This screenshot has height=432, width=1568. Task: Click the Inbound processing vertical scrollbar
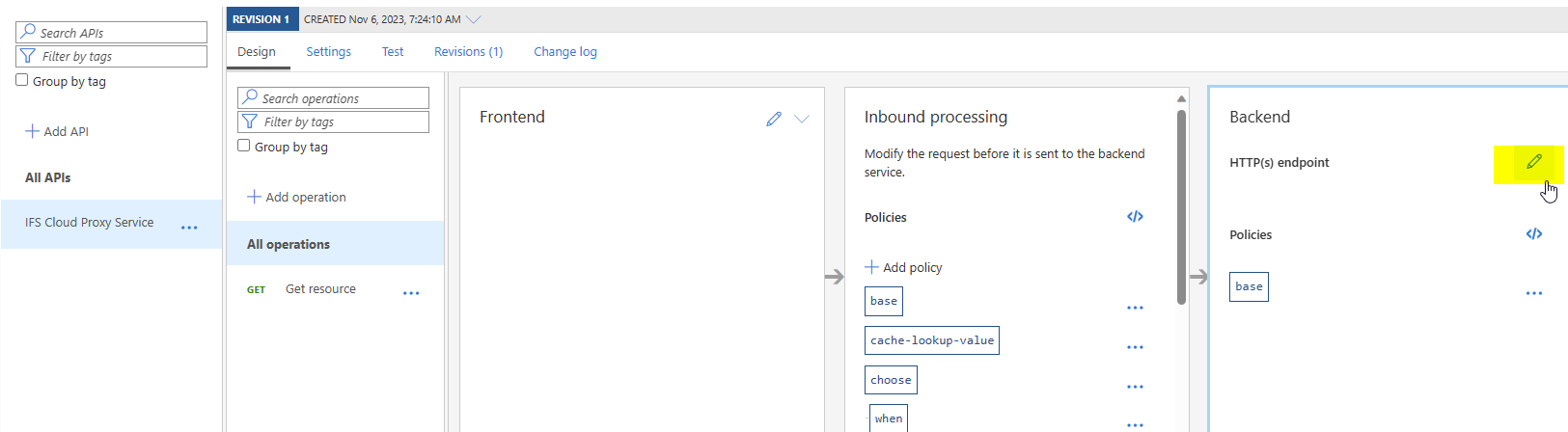pos(1181,207)
